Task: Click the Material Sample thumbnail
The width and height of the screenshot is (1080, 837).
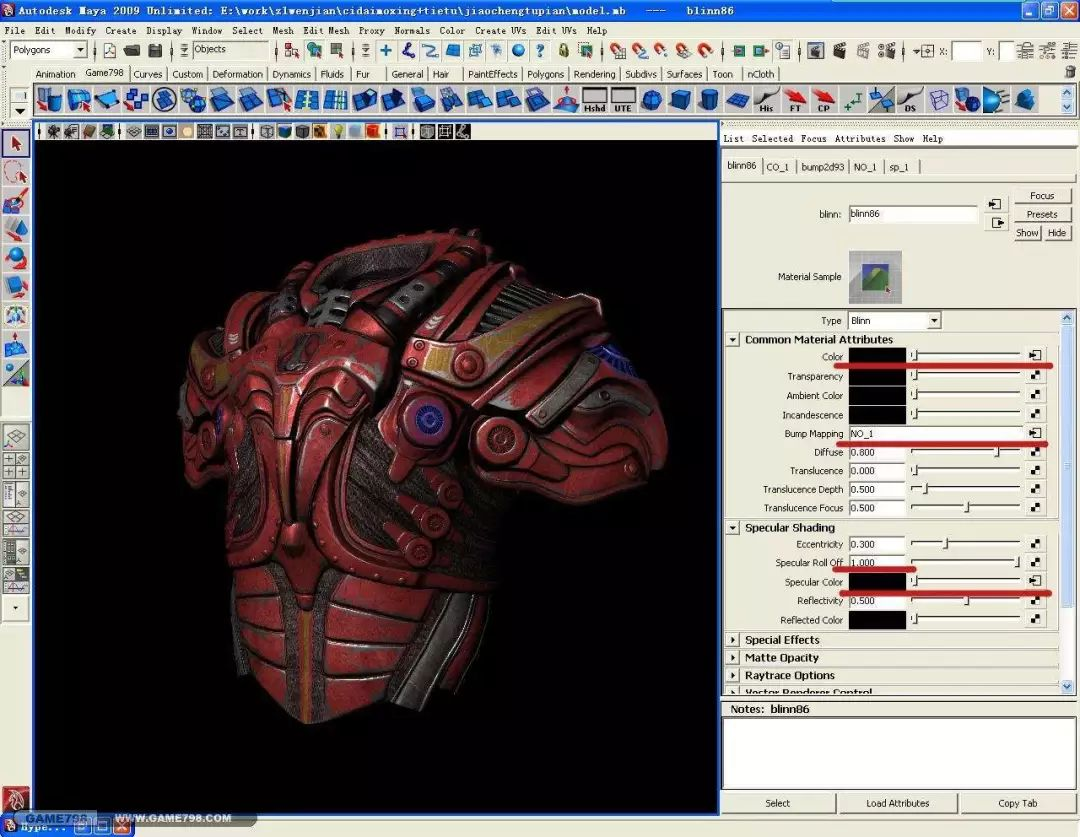Action: click(x=875, y=277)
